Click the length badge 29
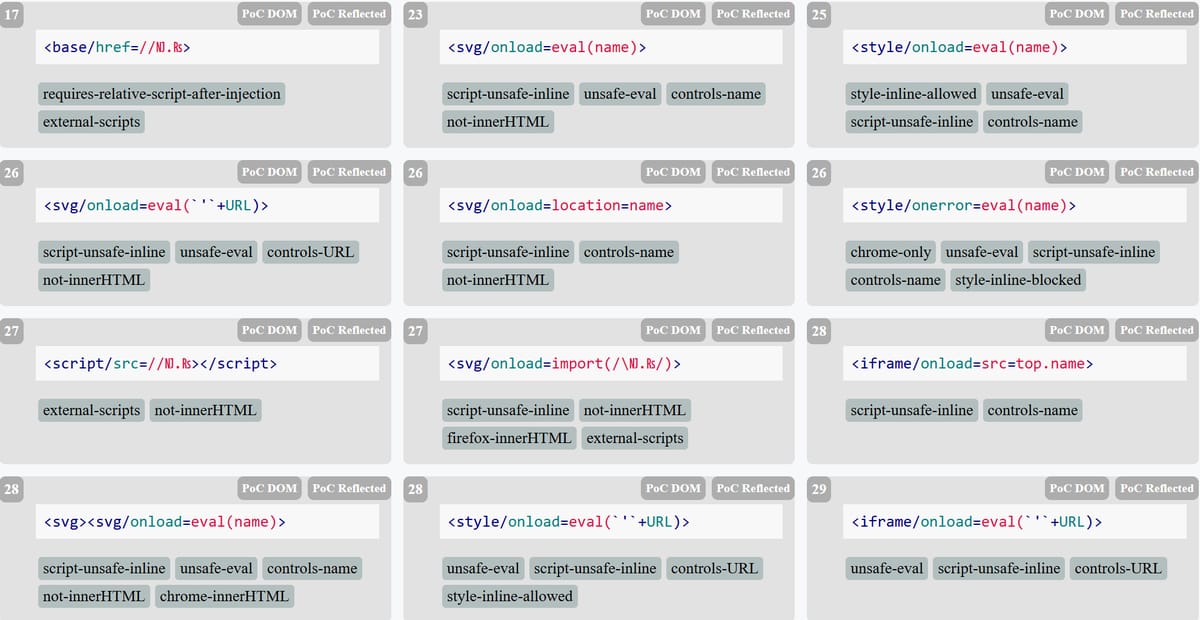The height and width of the screenshot is (620, 1200). click(x=819, y=490)
